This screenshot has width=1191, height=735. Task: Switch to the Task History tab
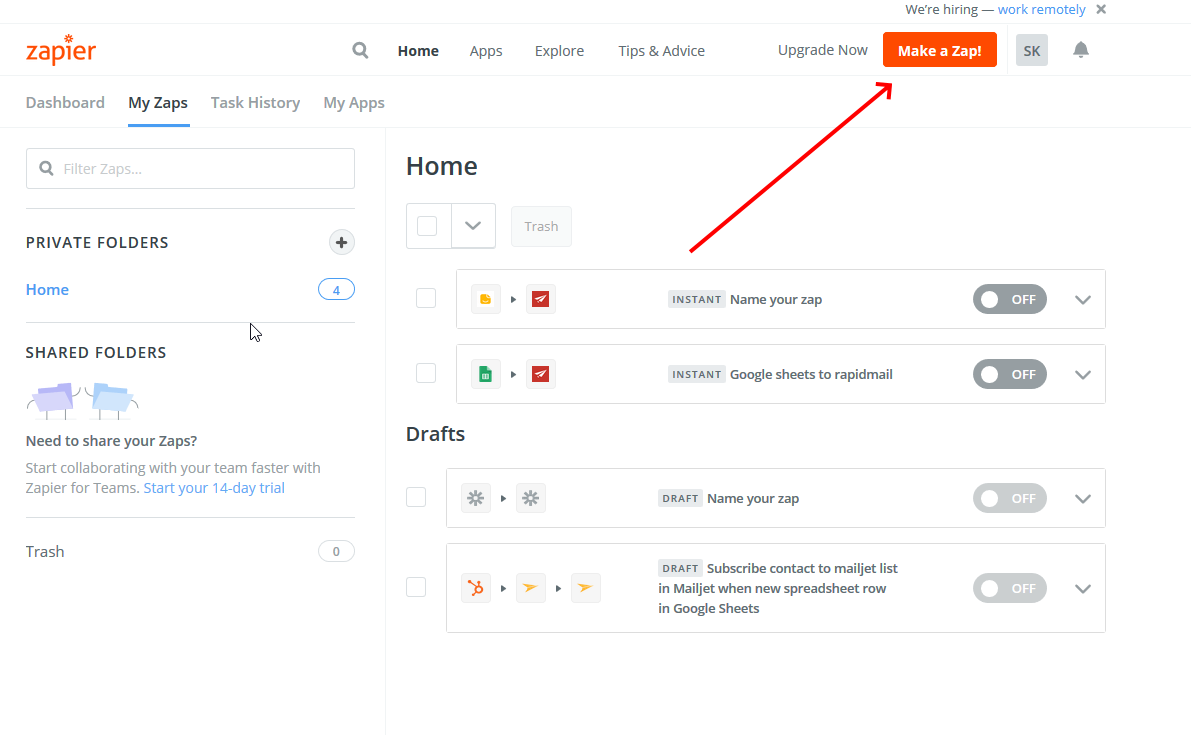(x=255, y=103)
